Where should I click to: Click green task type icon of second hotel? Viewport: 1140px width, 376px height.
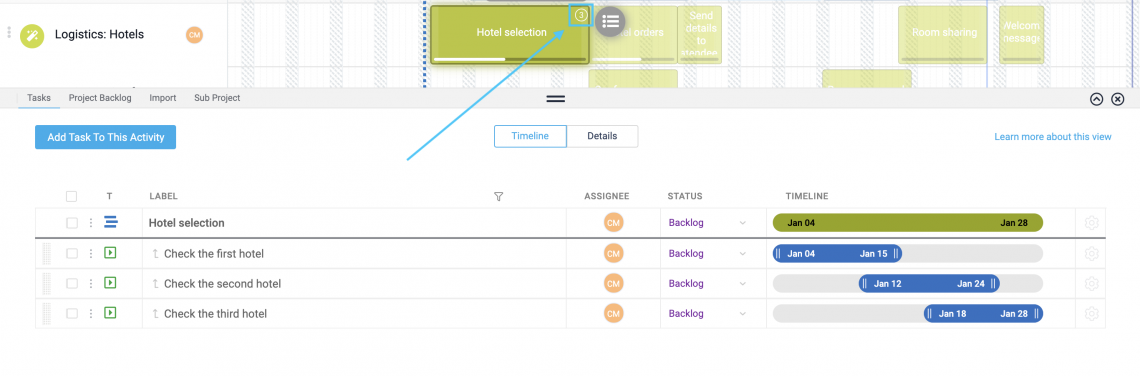click(x=111, y=283)
